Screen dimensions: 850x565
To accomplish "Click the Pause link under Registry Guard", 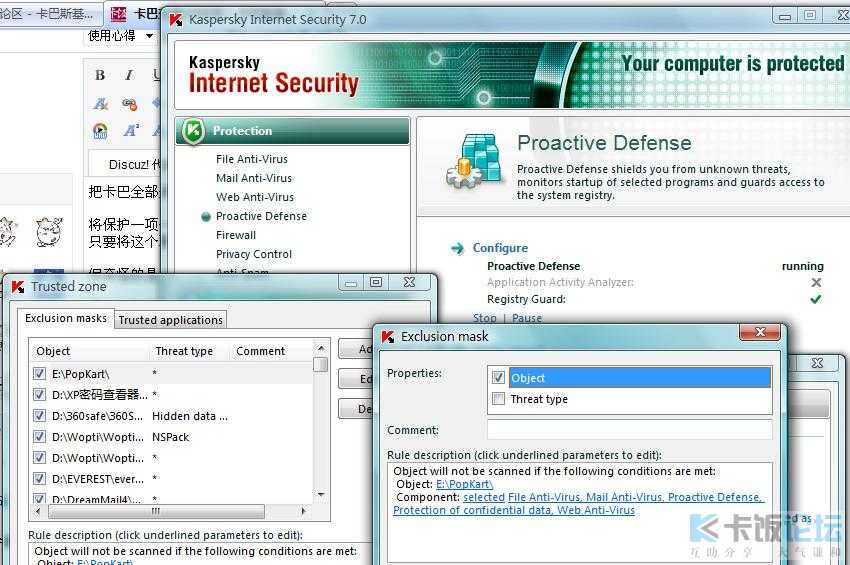I will coord(526,318).
